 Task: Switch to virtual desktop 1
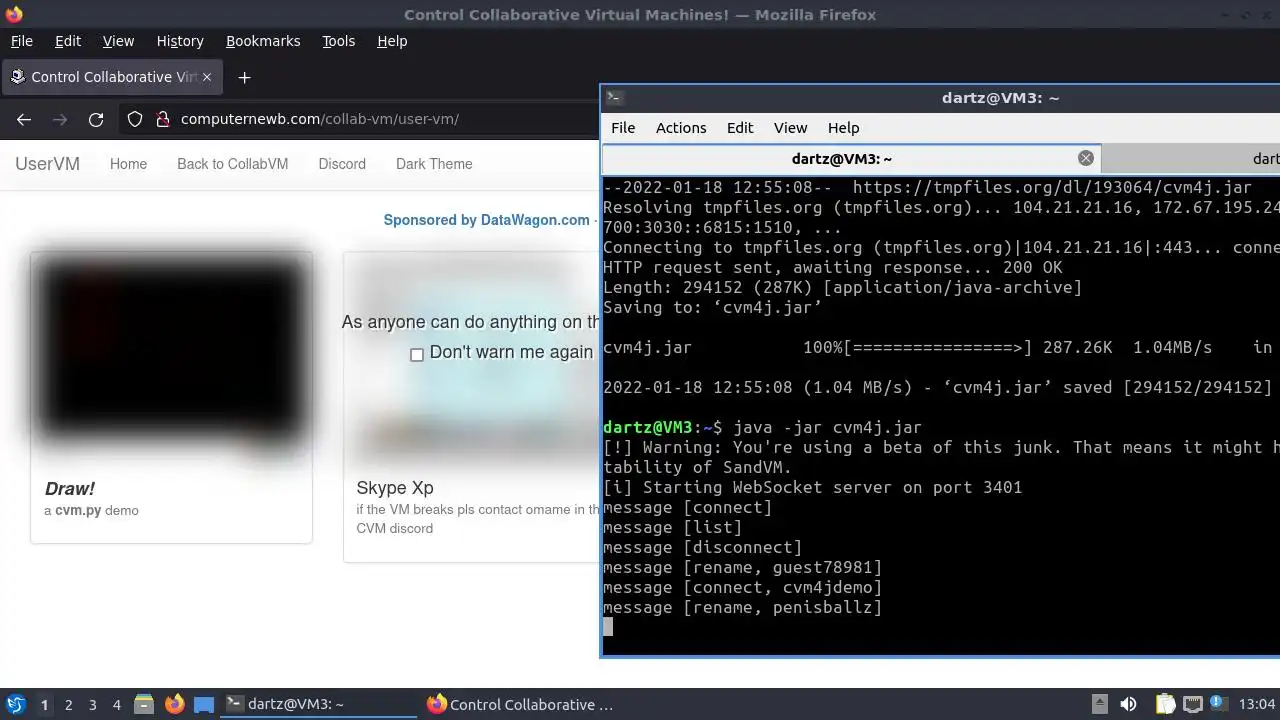click(x=44, y=705)
